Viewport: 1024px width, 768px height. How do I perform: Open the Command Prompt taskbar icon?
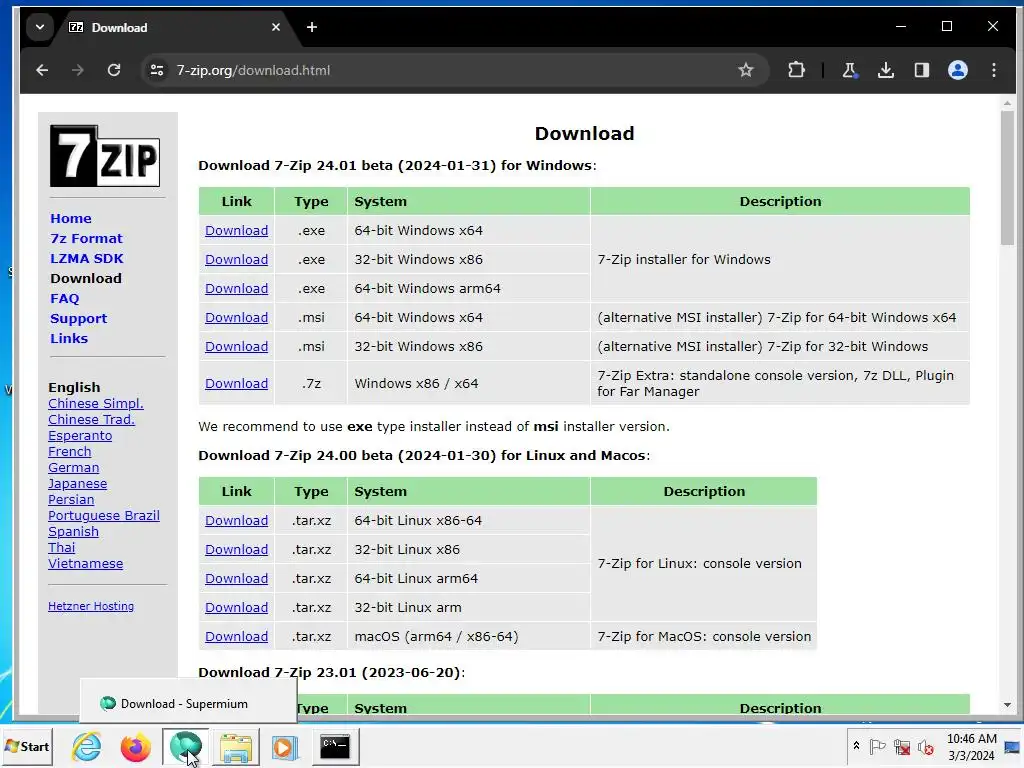pos(334,746)
